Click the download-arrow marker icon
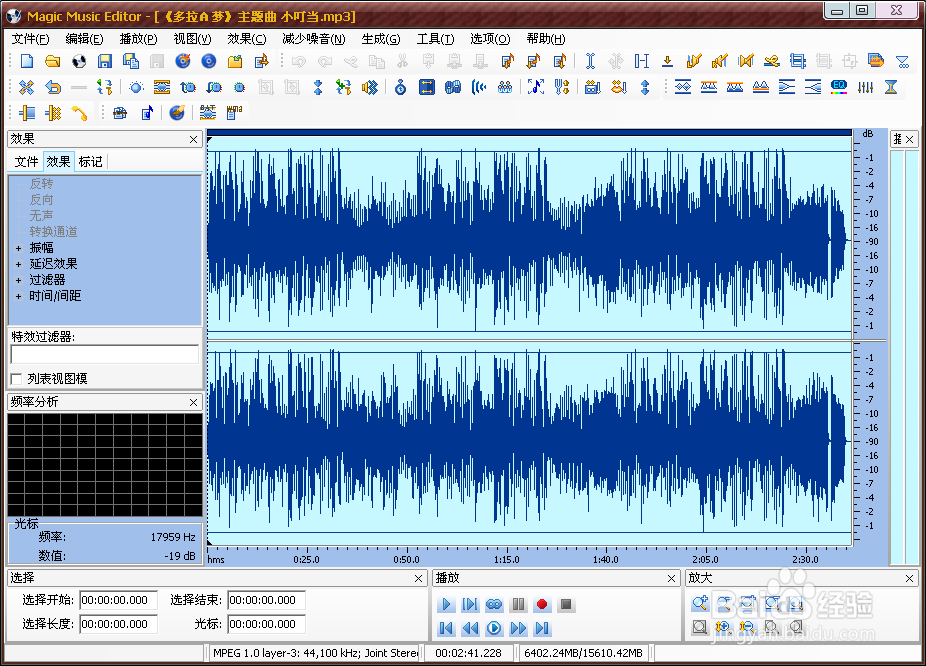 (667, 61)
